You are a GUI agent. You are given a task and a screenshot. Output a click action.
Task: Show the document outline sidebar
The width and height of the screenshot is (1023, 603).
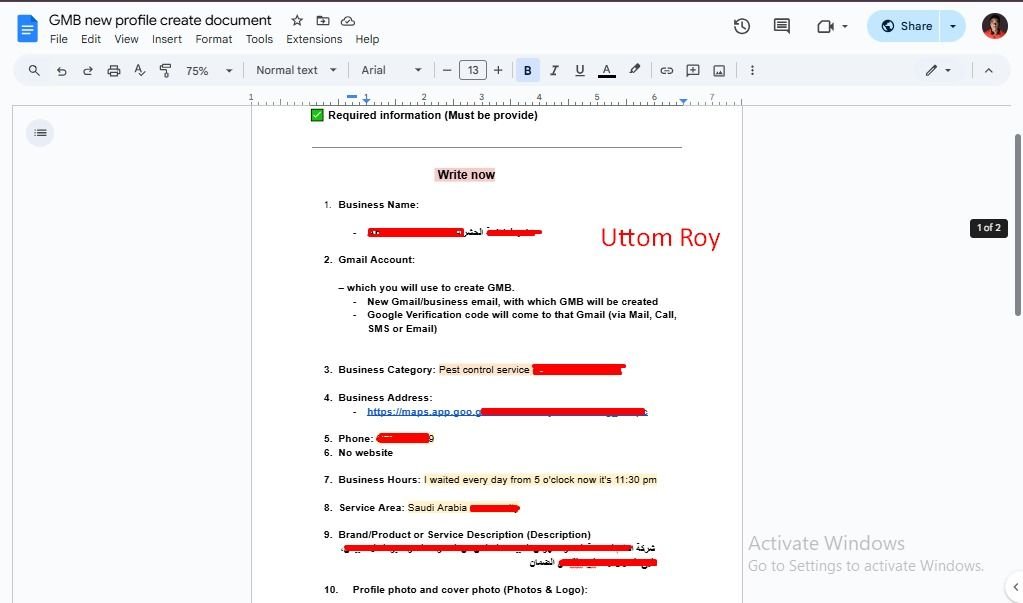point(40,133)
